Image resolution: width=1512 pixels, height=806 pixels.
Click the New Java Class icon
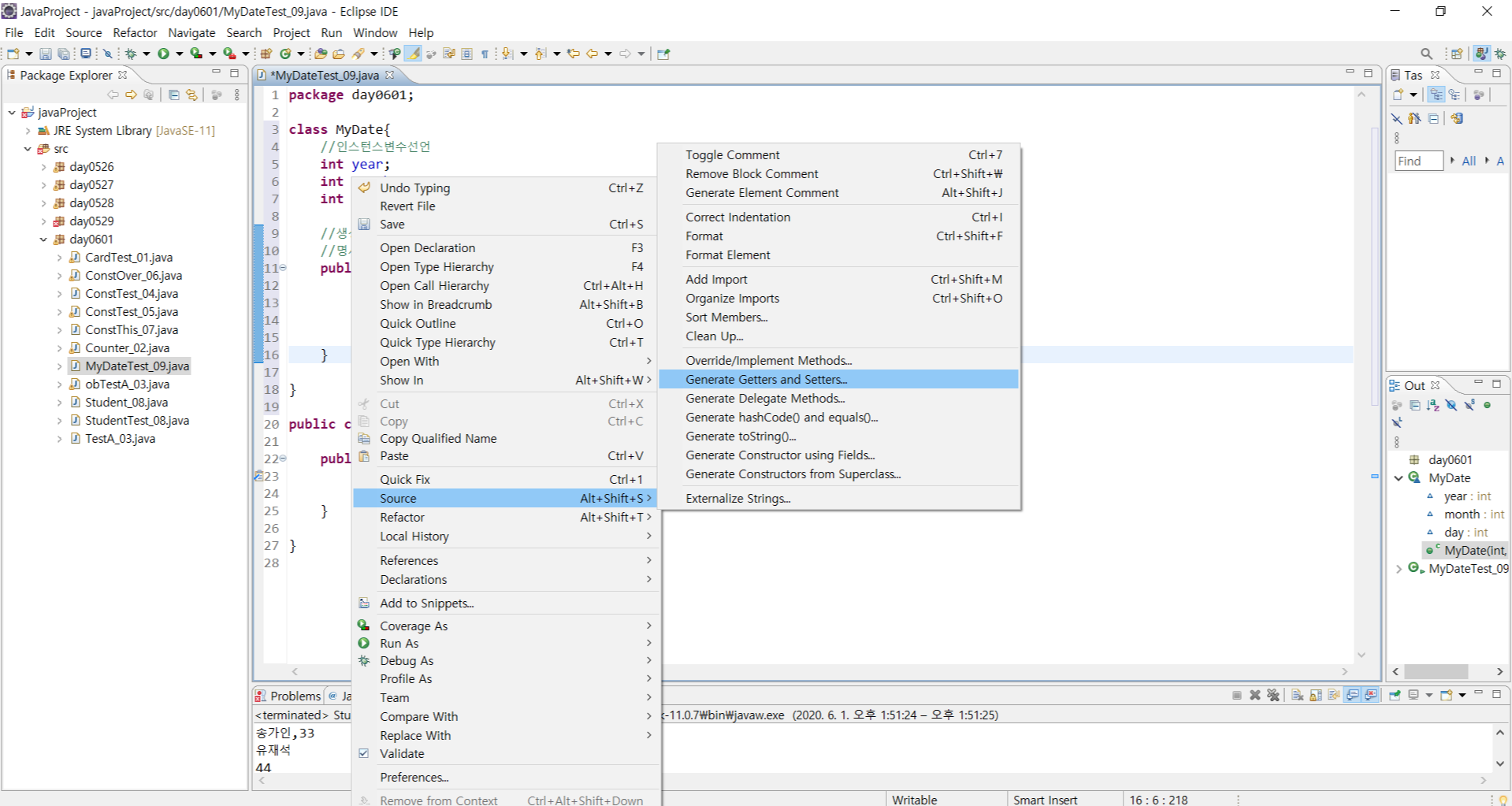pos(285,54)
